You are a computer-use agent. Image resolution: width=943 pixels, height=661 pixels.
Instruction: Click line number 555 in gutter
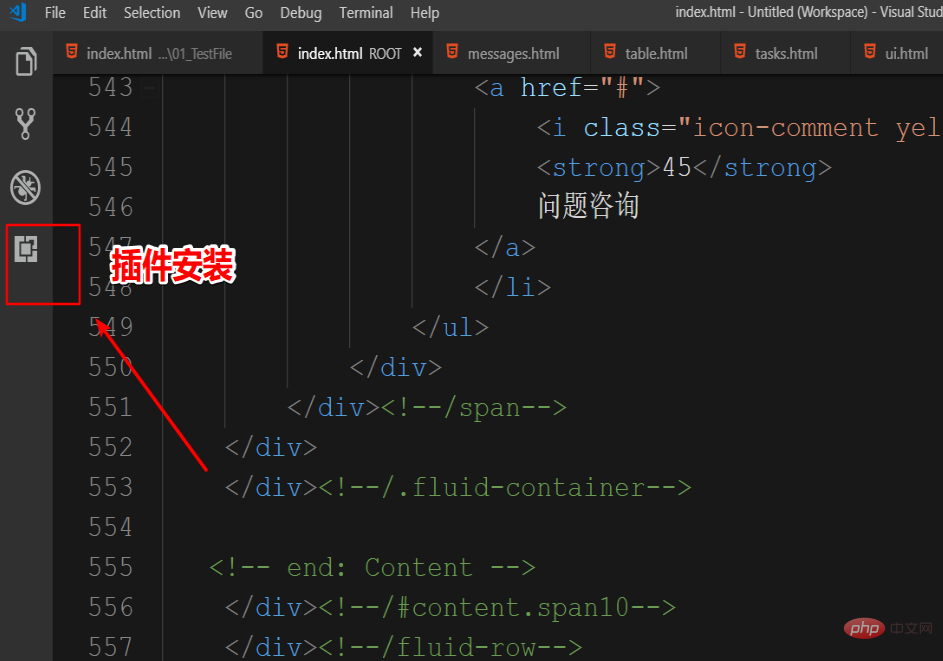(110, 567)
